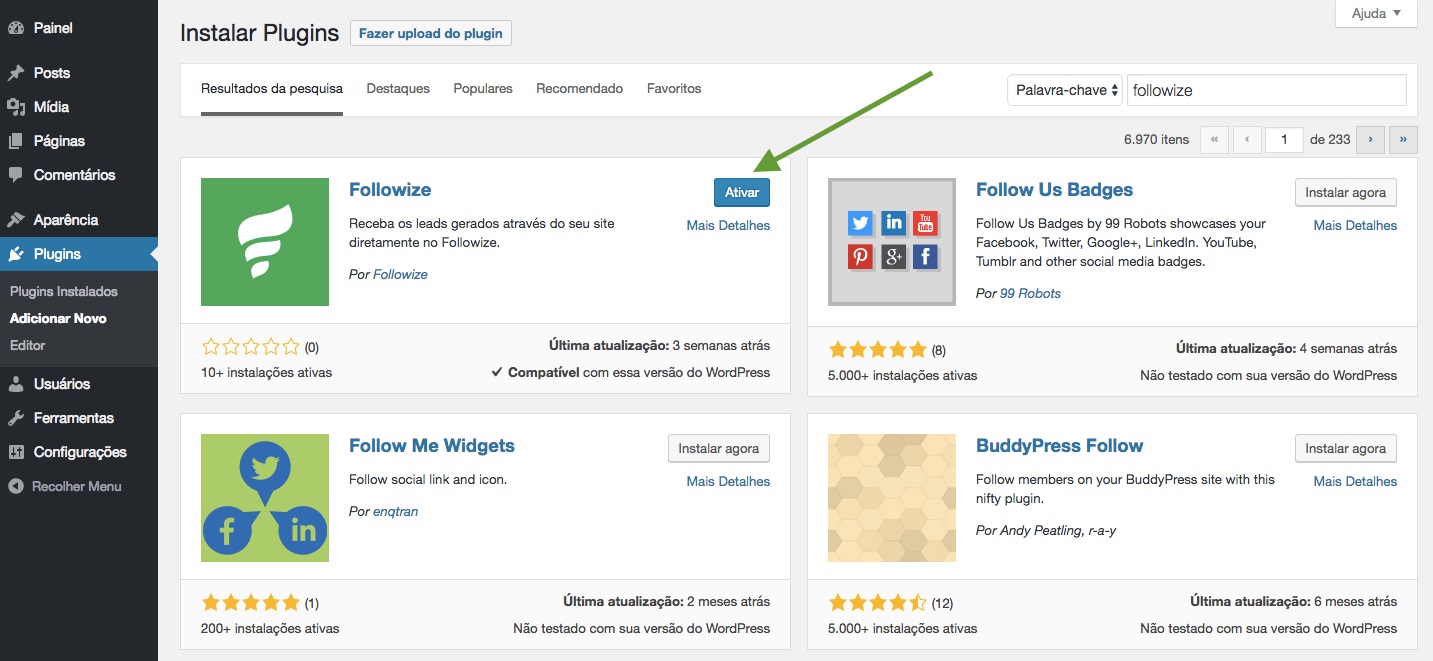Image resolution: width=1433 pixels, height=661 pixels.
Task: Open the Follow Me Widgets title link
Action: pyautogui.click(x=432, y=446)
